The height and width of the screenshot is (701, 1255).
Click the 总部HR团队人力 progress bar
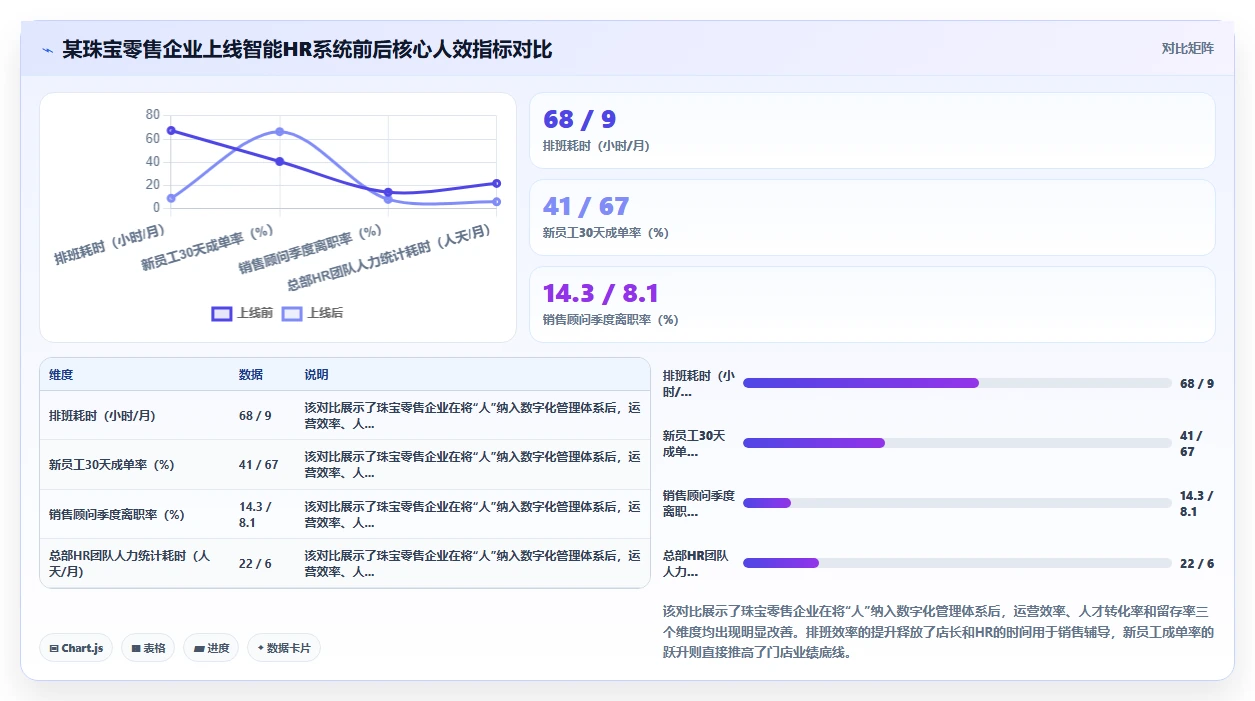point(957,563)
